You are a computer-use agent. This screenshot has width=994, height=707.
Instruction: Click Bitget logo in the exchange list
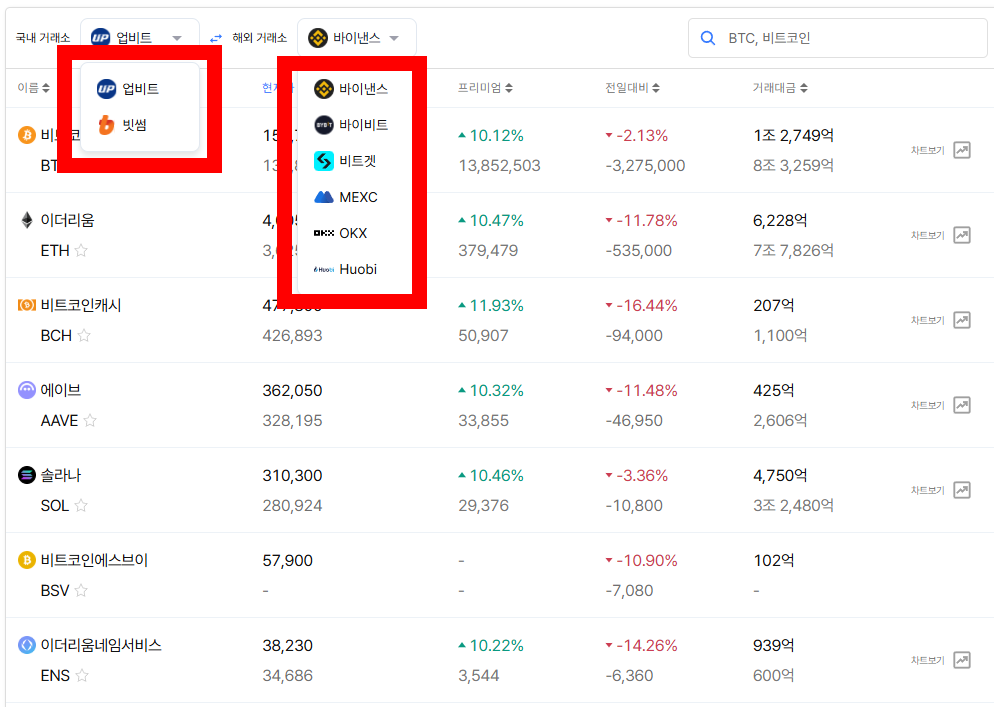click(x=324, y=161)
